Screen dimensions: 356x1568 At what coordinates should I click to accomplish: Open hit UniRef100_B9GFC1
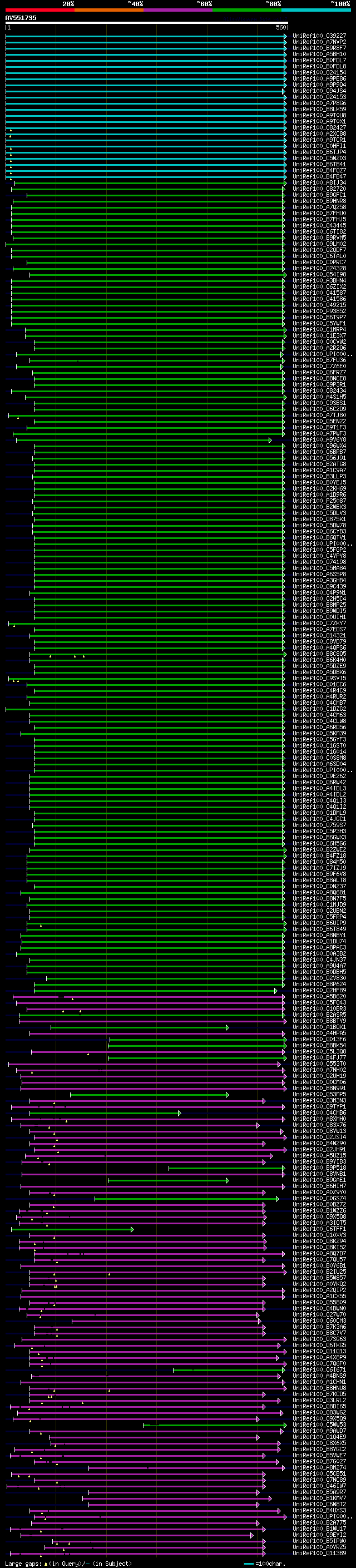[319, 195]
